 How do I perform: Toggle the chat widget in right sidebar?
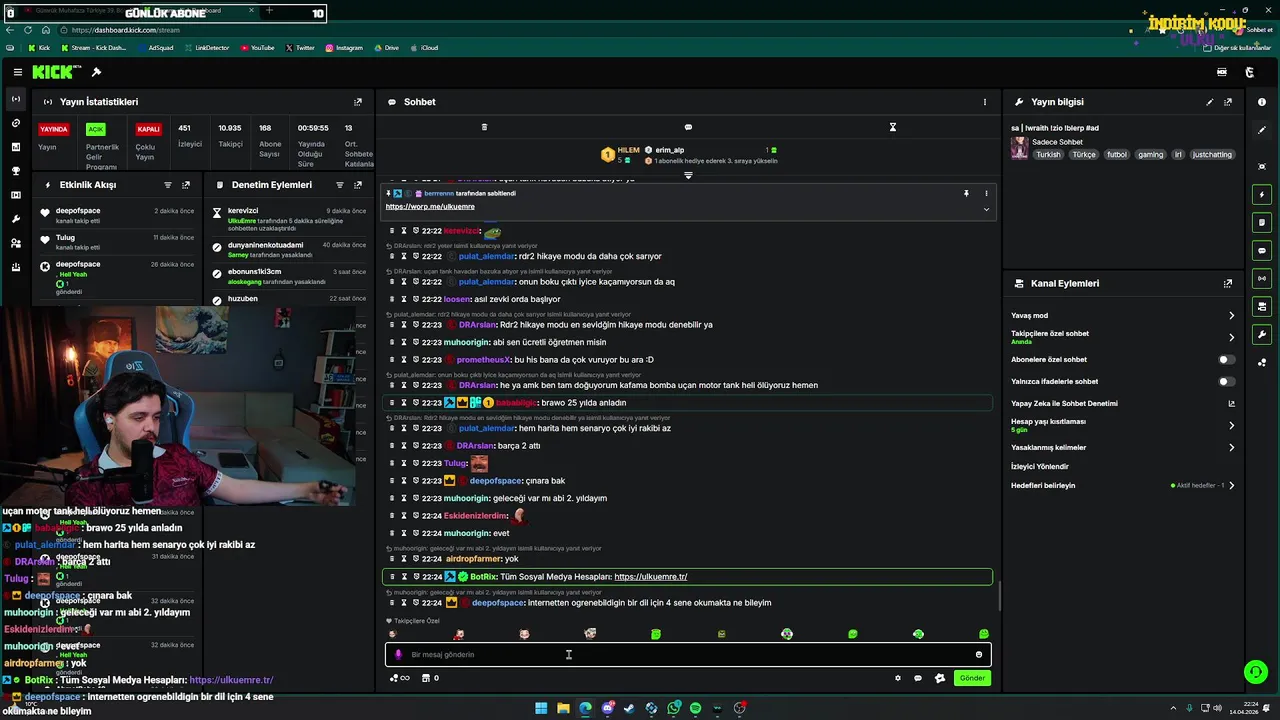[1262, 250]
